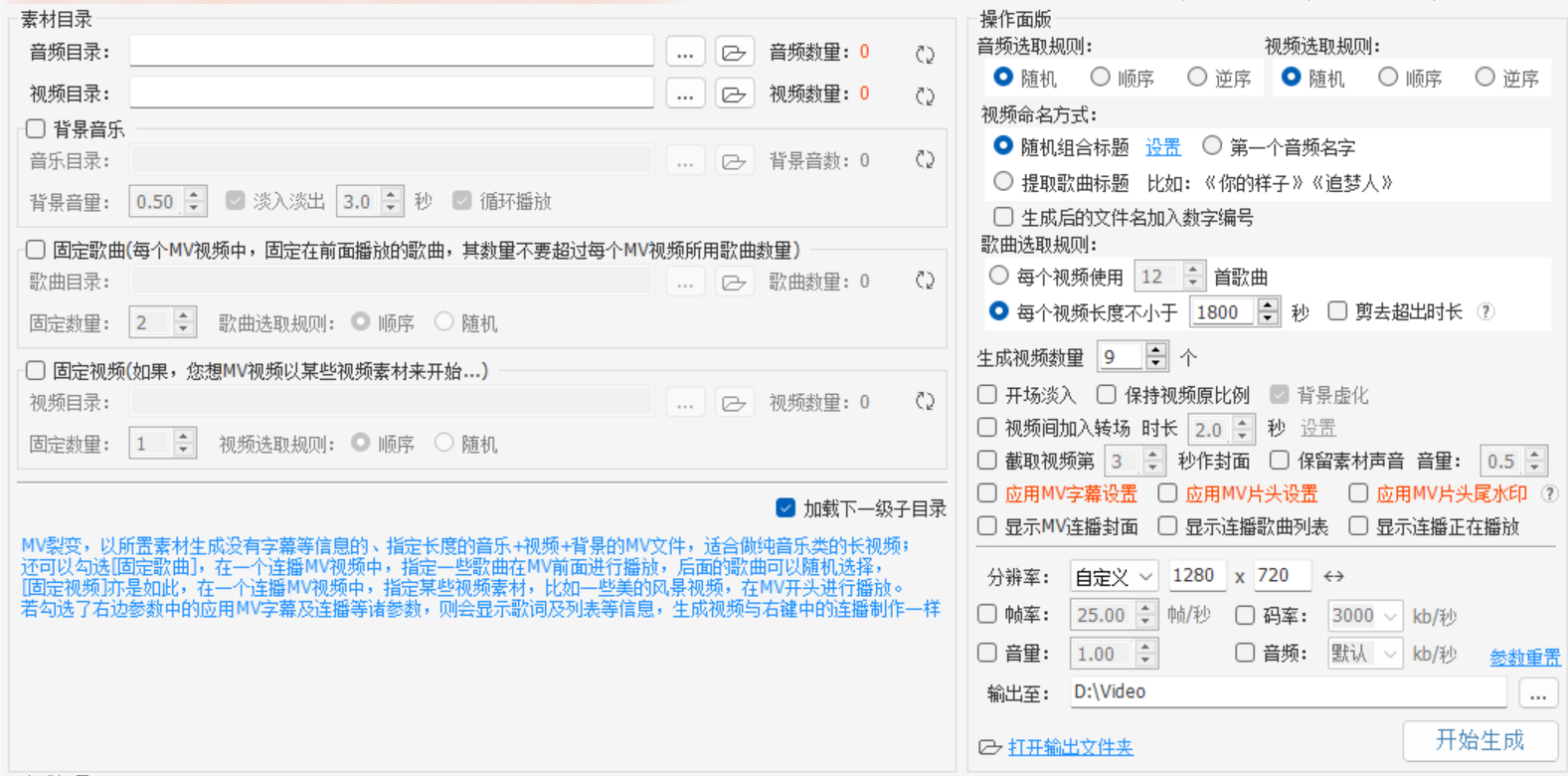Check 保留素材声音 option
The width and height of the screenshot is (1568, 776).
pyautogui.click(x=1280, y=460)
